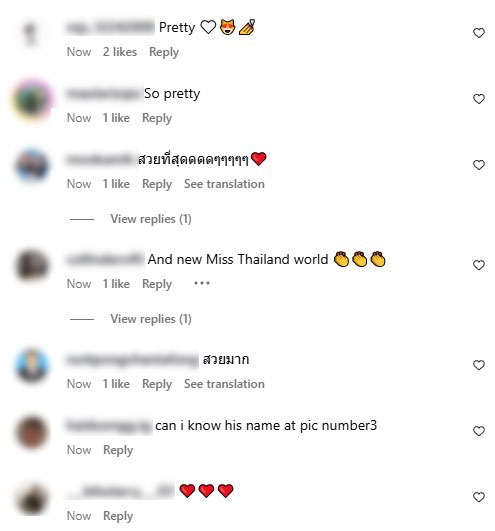Show translation for the สวยที่สุด comment

click(x=224, y=184)
